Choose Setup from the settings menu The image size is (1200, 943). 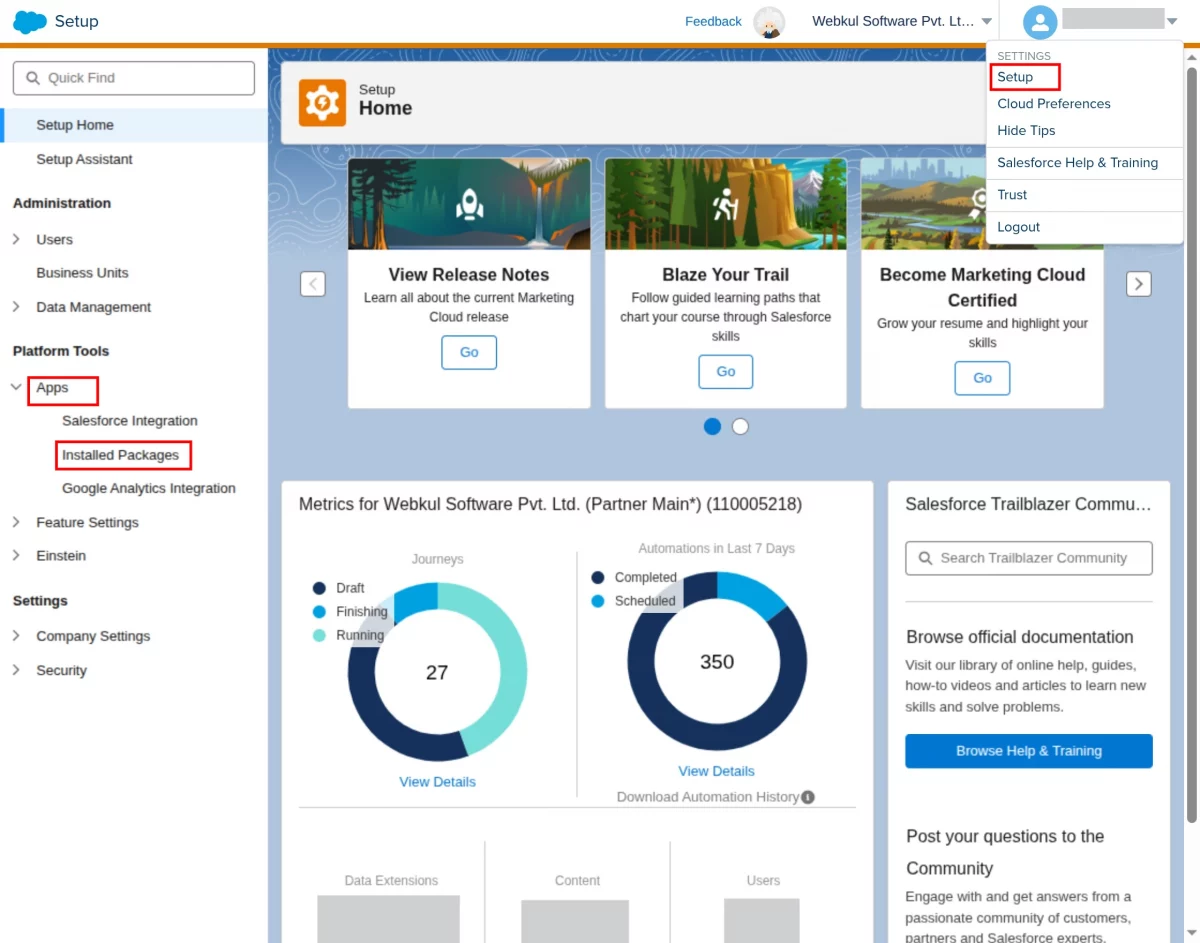1015,77
